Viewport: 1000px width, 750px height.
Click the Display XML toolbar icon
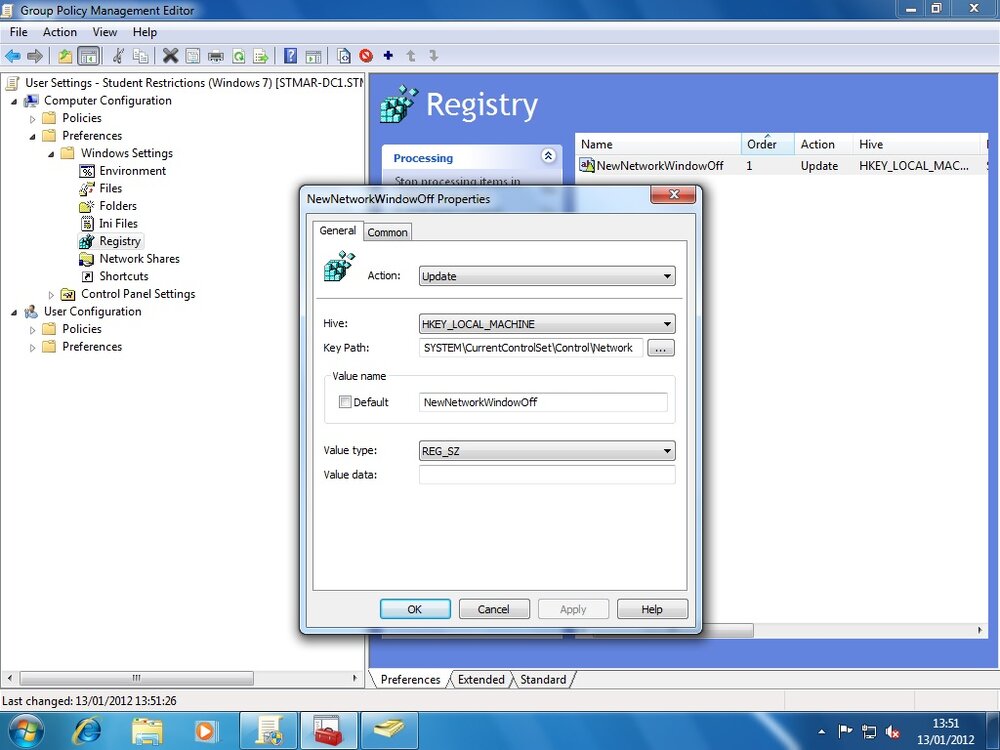(x=343, y=56)
